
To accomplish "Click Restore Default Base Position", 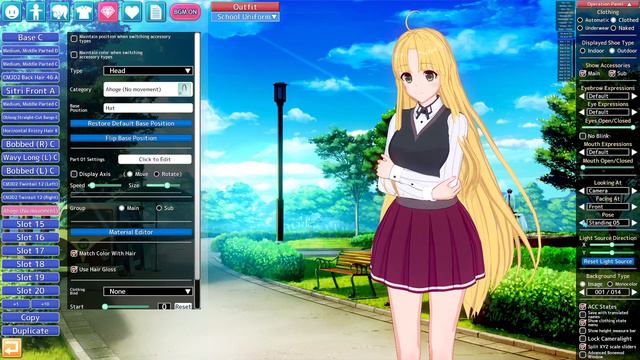I will pos(131,123).
